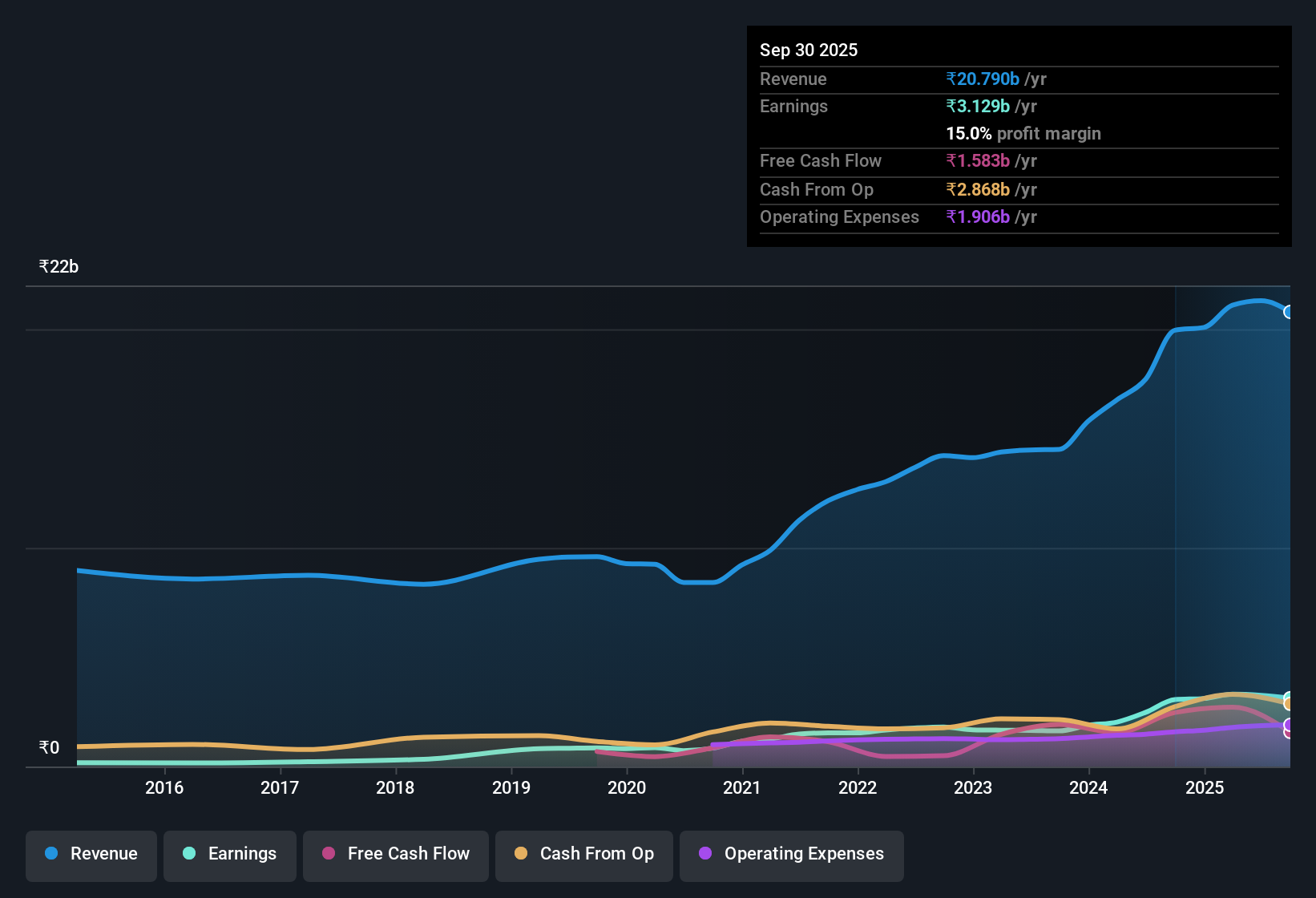Click the teal Earnings legend dot

(x=189, y=854)
